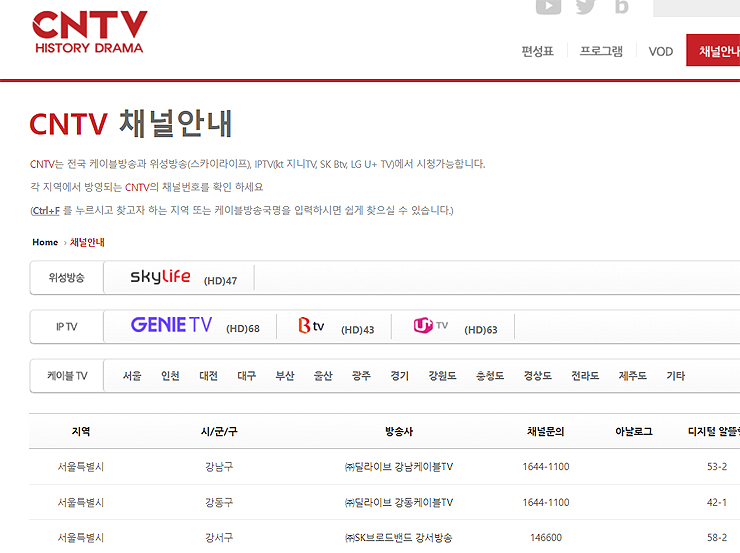Screen dimensions: 740x553
Task: Click the 강서구 district cell
Action: point(219,538)
